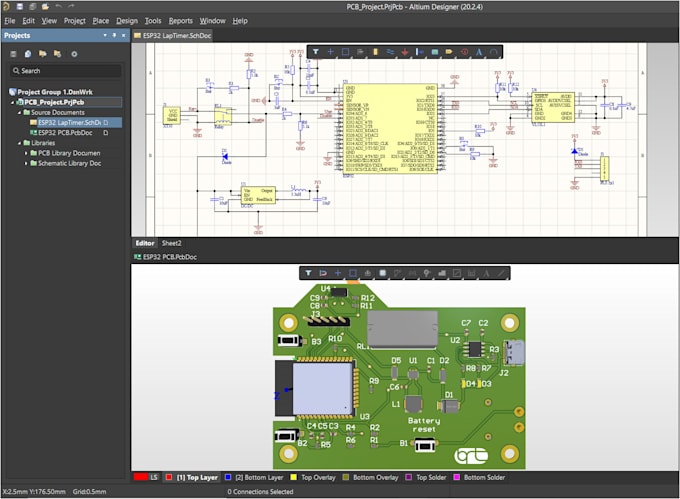Click the PCB snap options icon
Viewport: 680px width, 499px height.
pyautogui.click(x=323, y=273)
